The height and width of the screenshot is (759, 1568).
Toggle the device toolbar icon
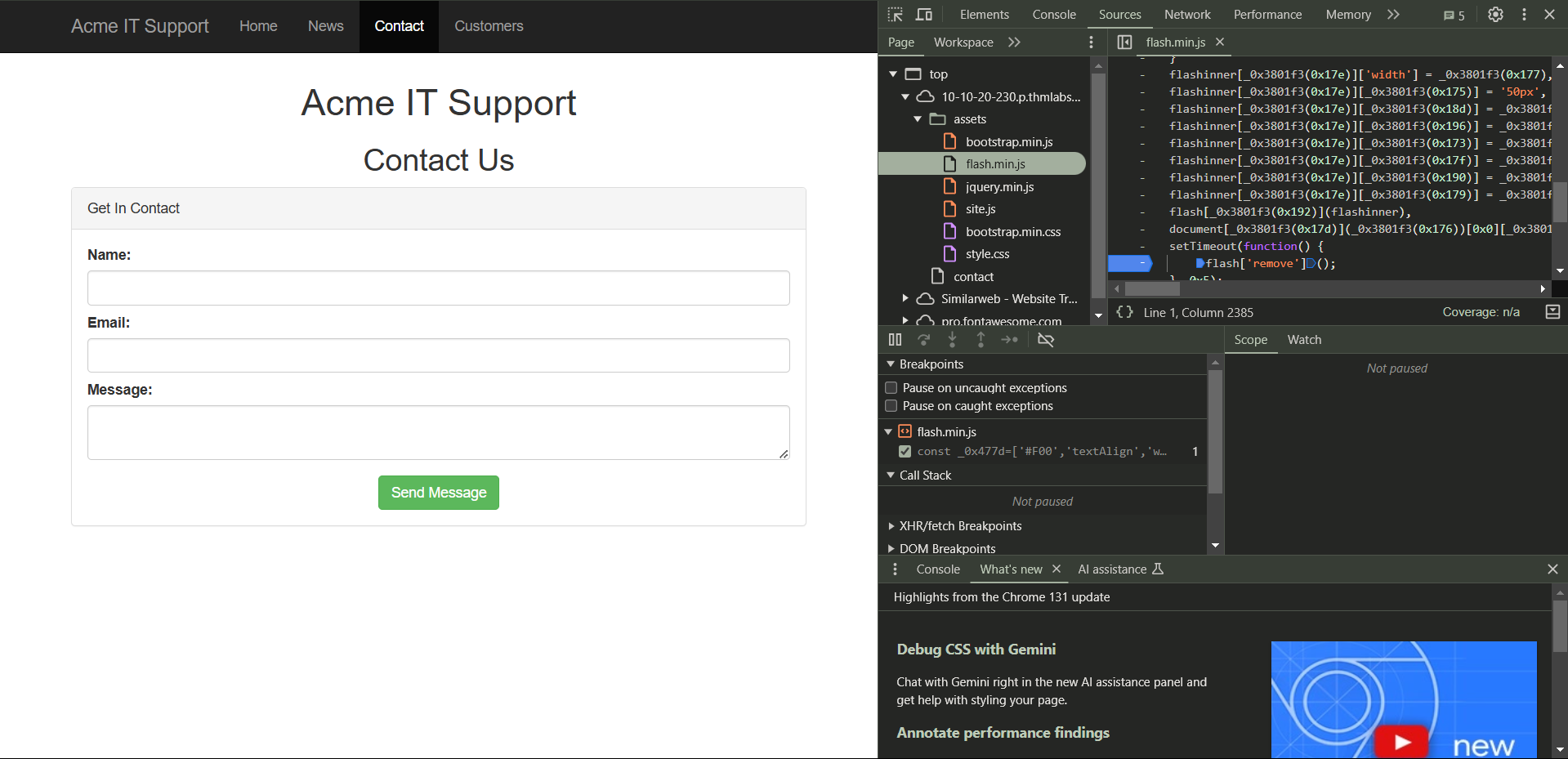coord(924,15)
